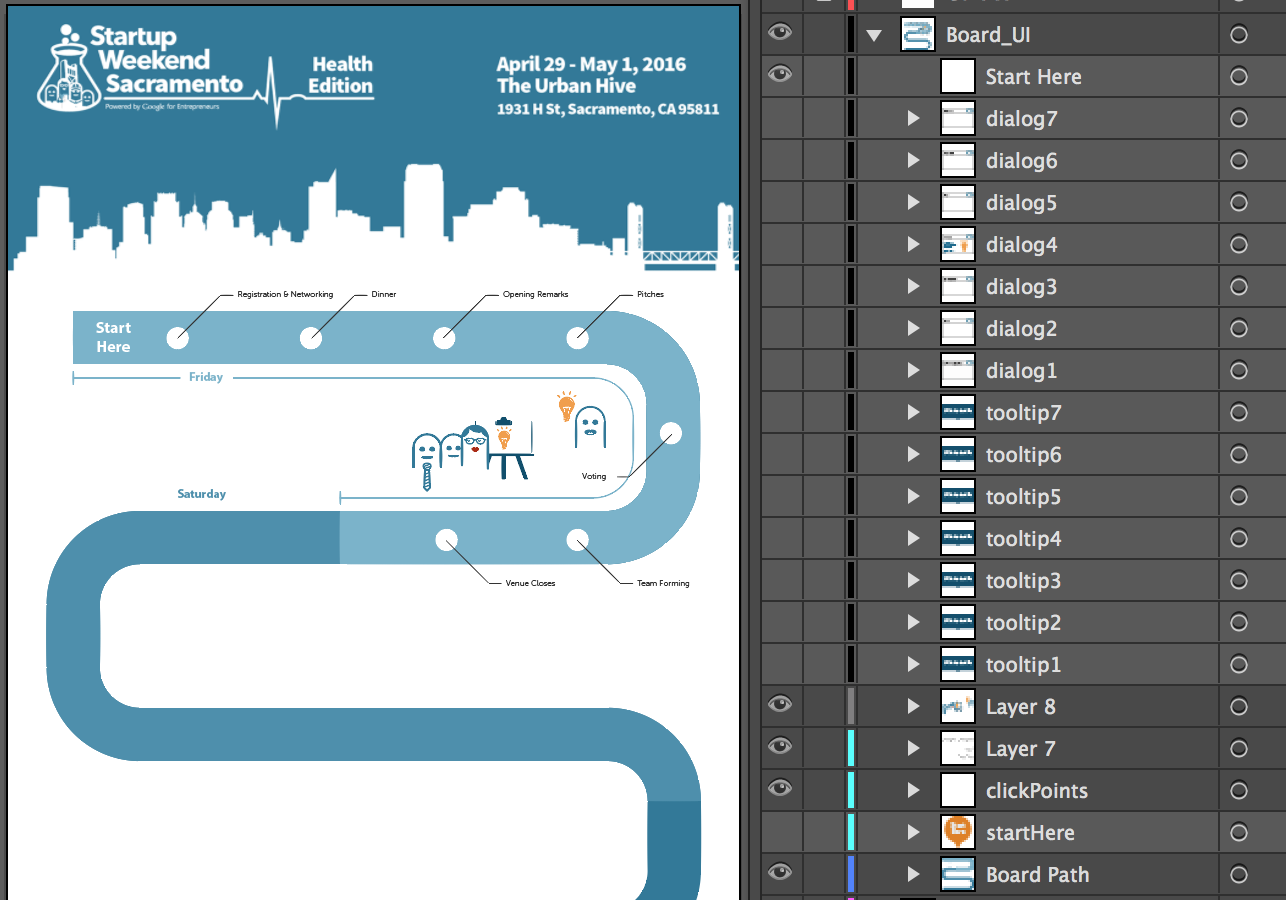
Task: Expand Layer 8 contents
Action: 913,707
